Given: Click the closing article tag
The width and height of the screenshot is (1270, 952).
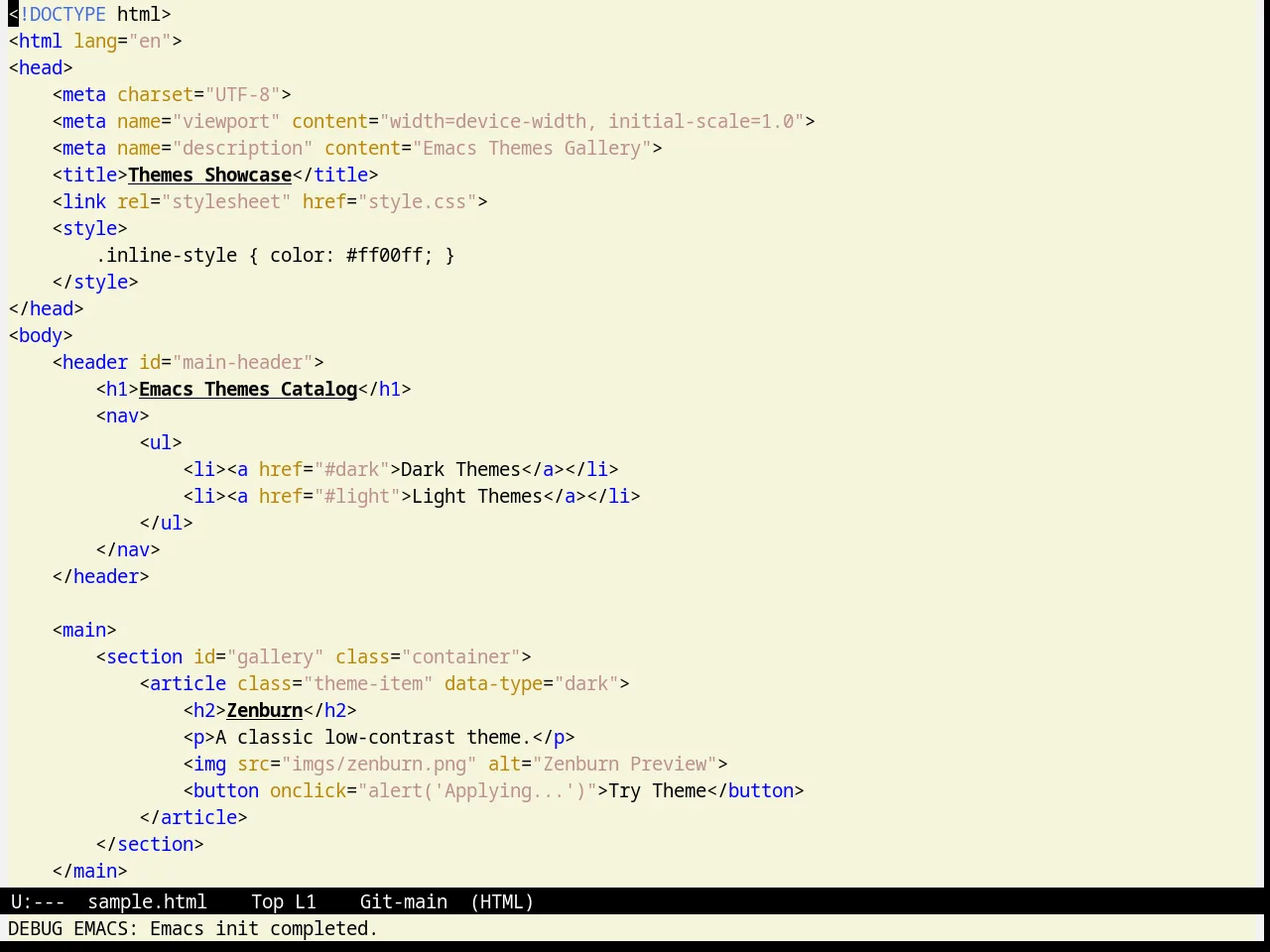Looking at the screenshot, I should [193, 817].
